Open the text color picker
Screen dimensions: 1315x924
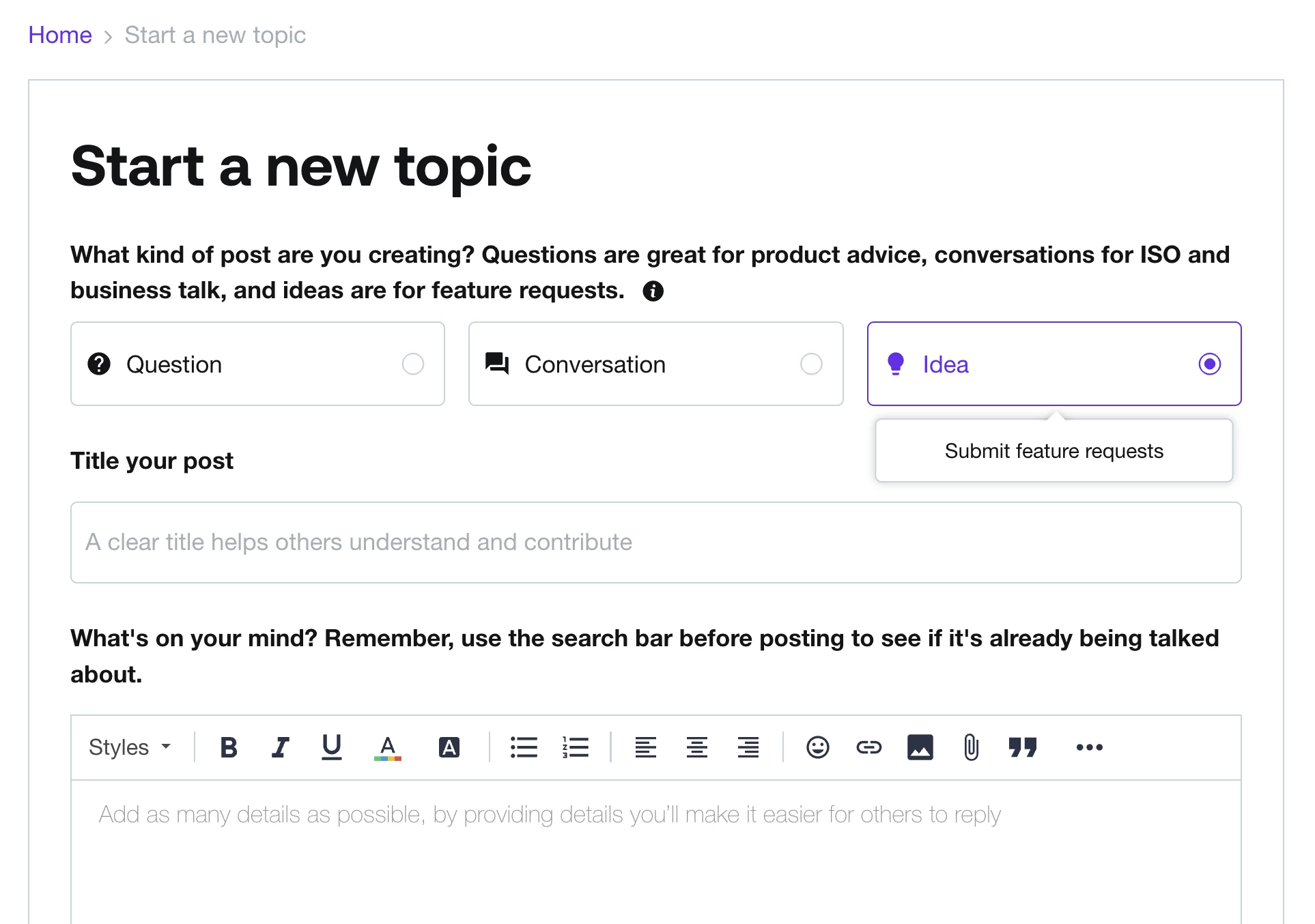pos(388,747)
